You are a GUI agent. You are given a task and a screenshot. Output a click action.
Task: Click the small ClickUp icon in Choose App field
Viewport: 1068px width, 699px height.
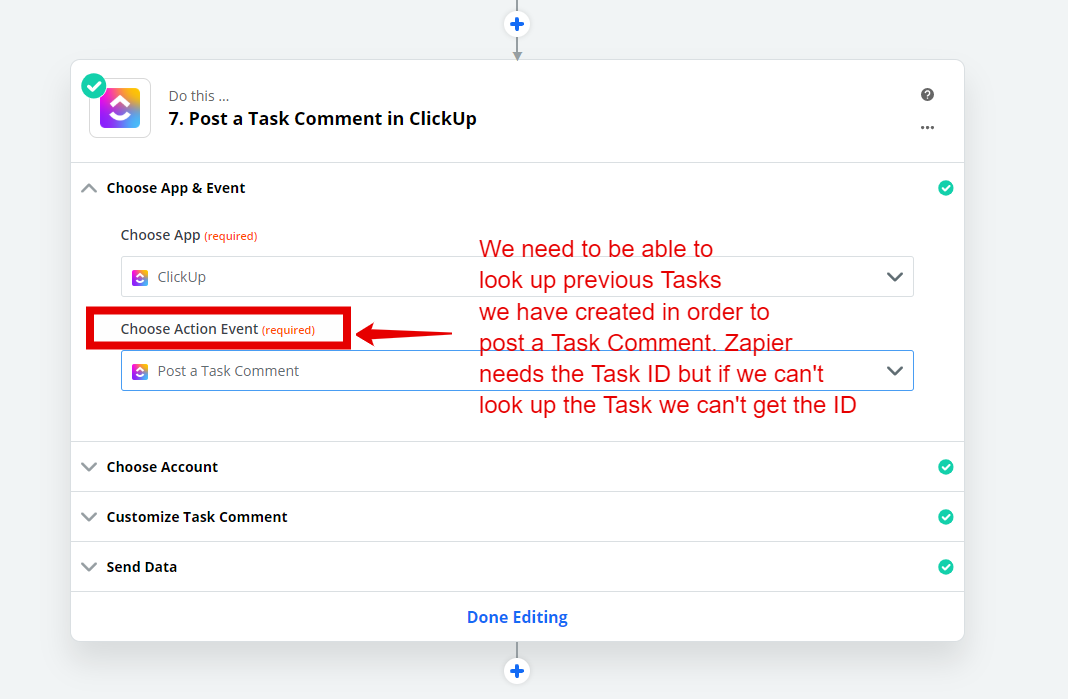140,277
